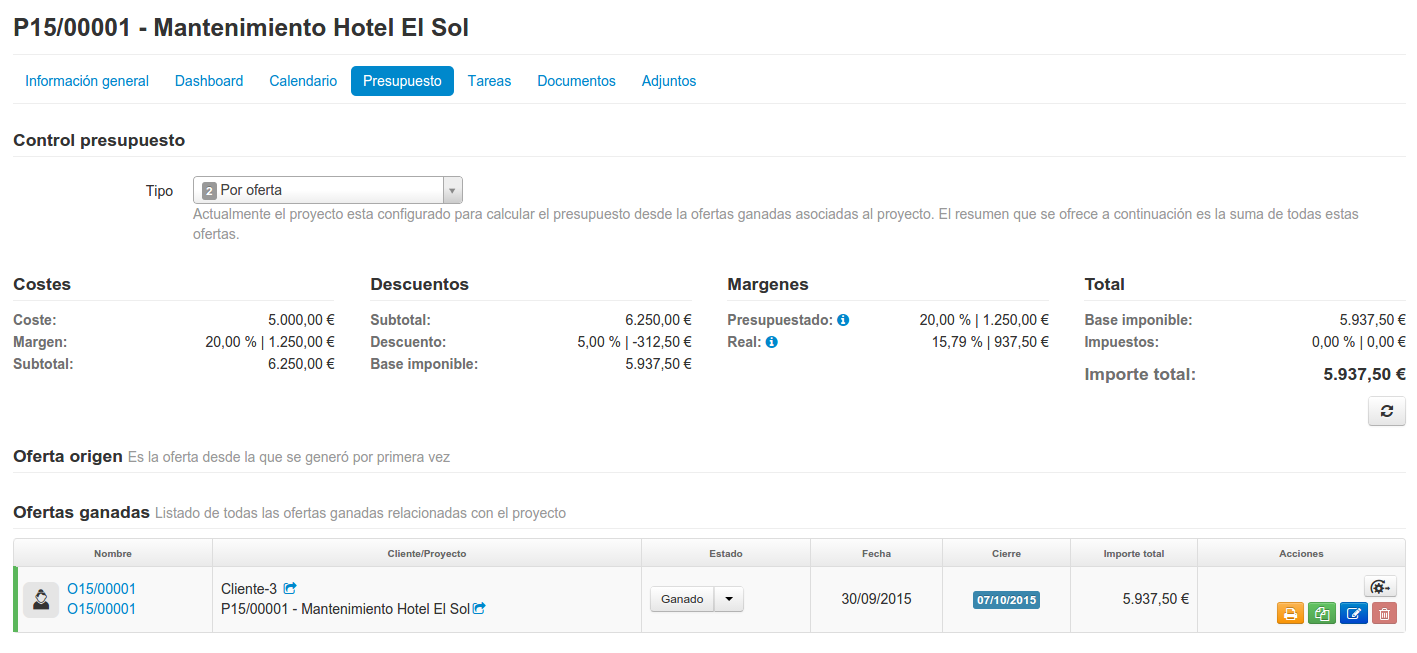Click the Fecha column header
1417x653 pixels.
click(876, 553)
